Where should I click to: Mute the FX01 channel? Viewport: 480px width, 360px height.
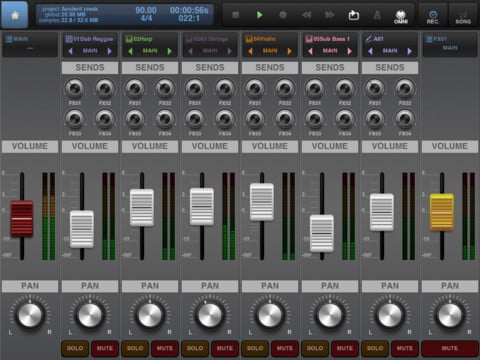(x=450, y=348)
